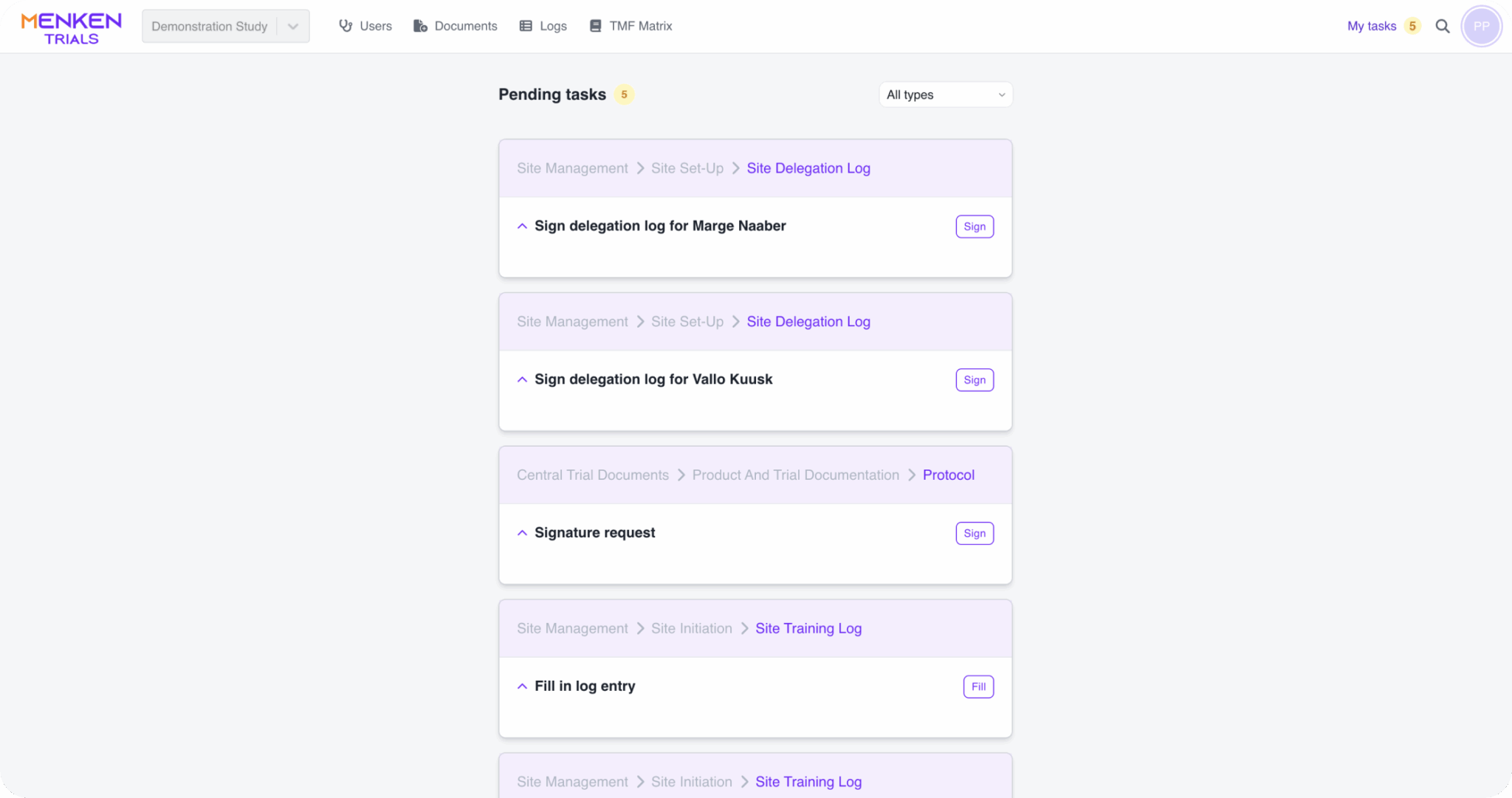Open the Demonstration Study dropdown
This screenshot has height=798, width=1512.
[x=293, y=27]
